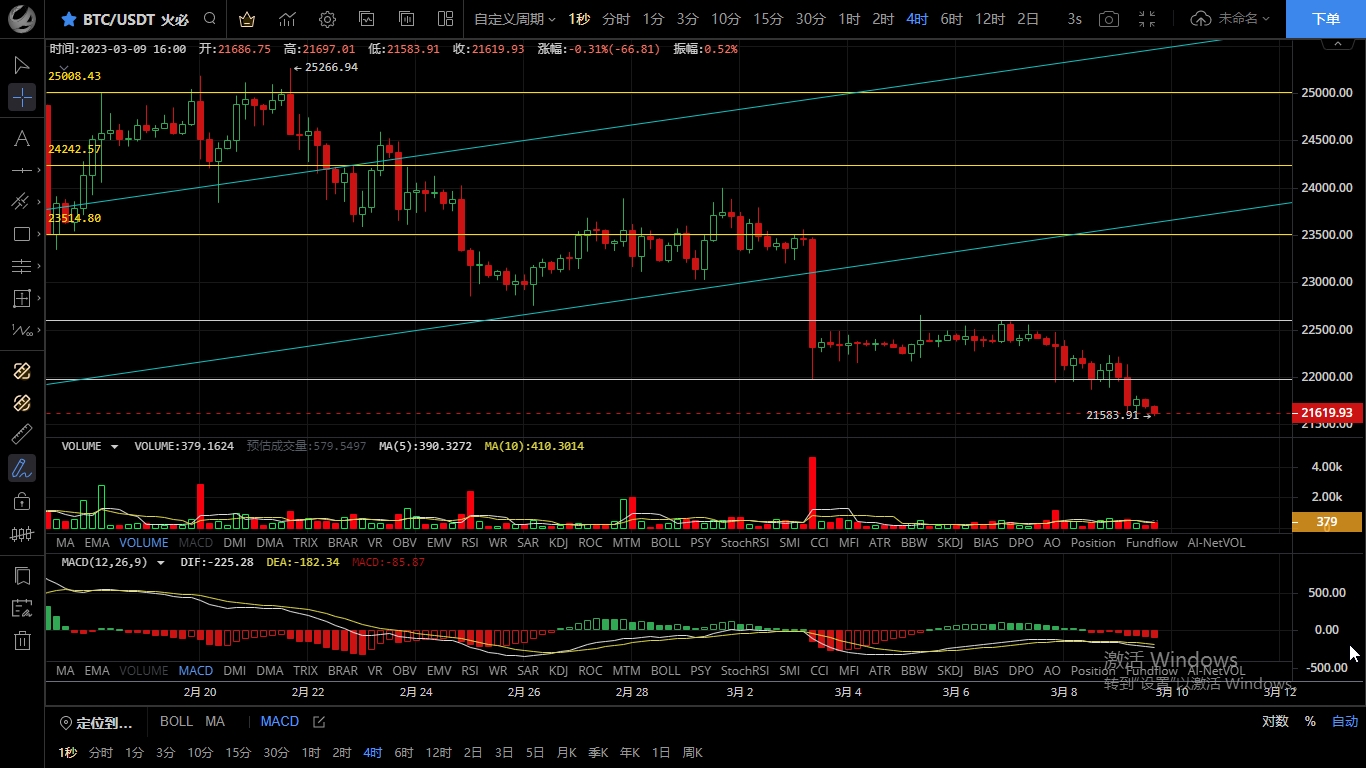Select the trend line drawing tool
Image resolution: width=1366 pixels, height=768 pixels.
(22, 202)
